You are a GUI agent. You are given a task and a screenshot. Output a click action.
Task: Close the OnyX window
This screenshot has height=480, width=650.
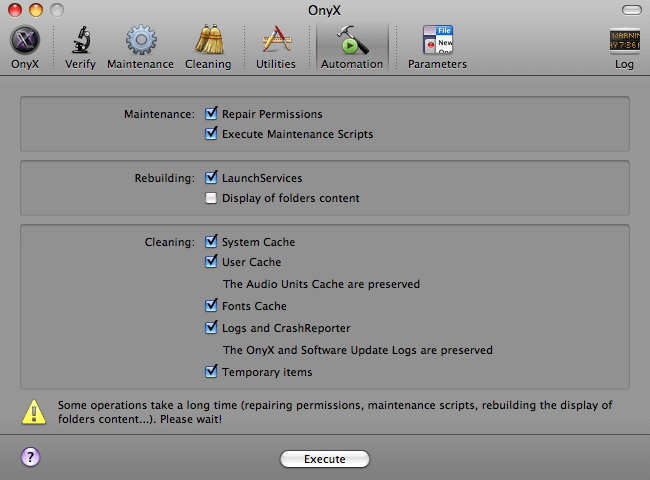pyautogui.click(x=15, y=10)
